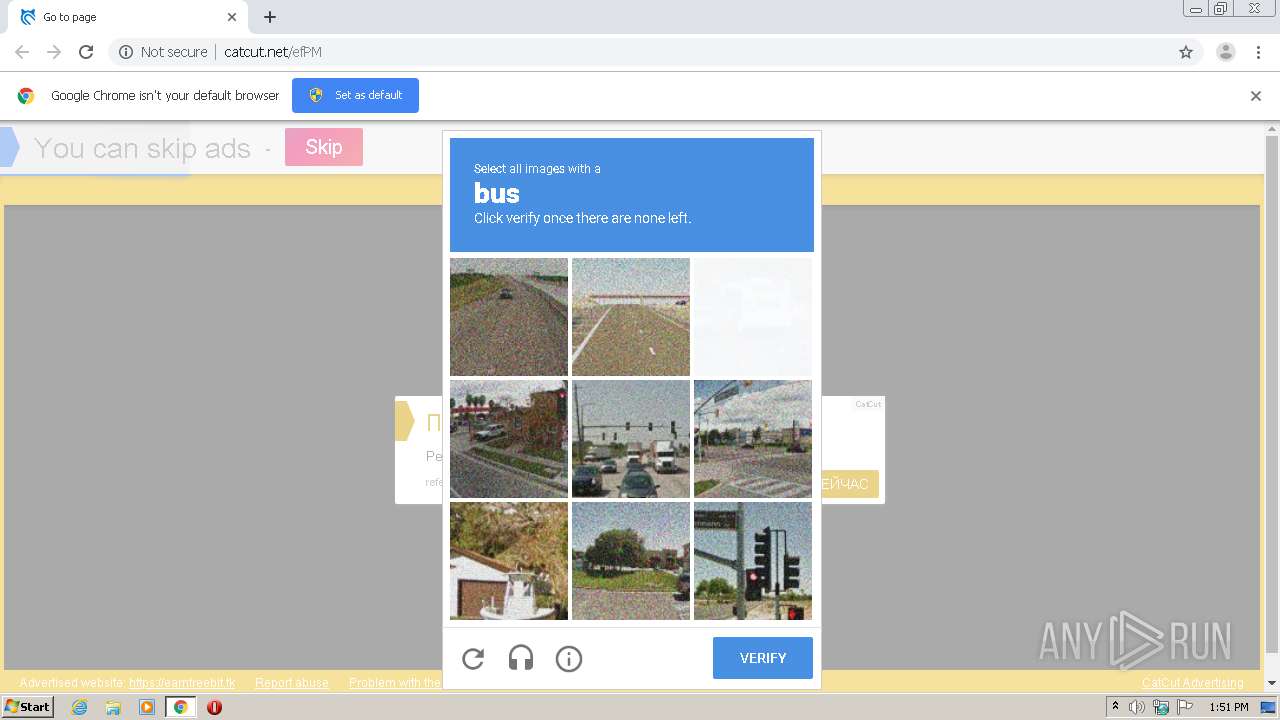The height and width of the screenshot is (720, 1280).
Task: Open a new browser tab
Action: click(270, 17)
